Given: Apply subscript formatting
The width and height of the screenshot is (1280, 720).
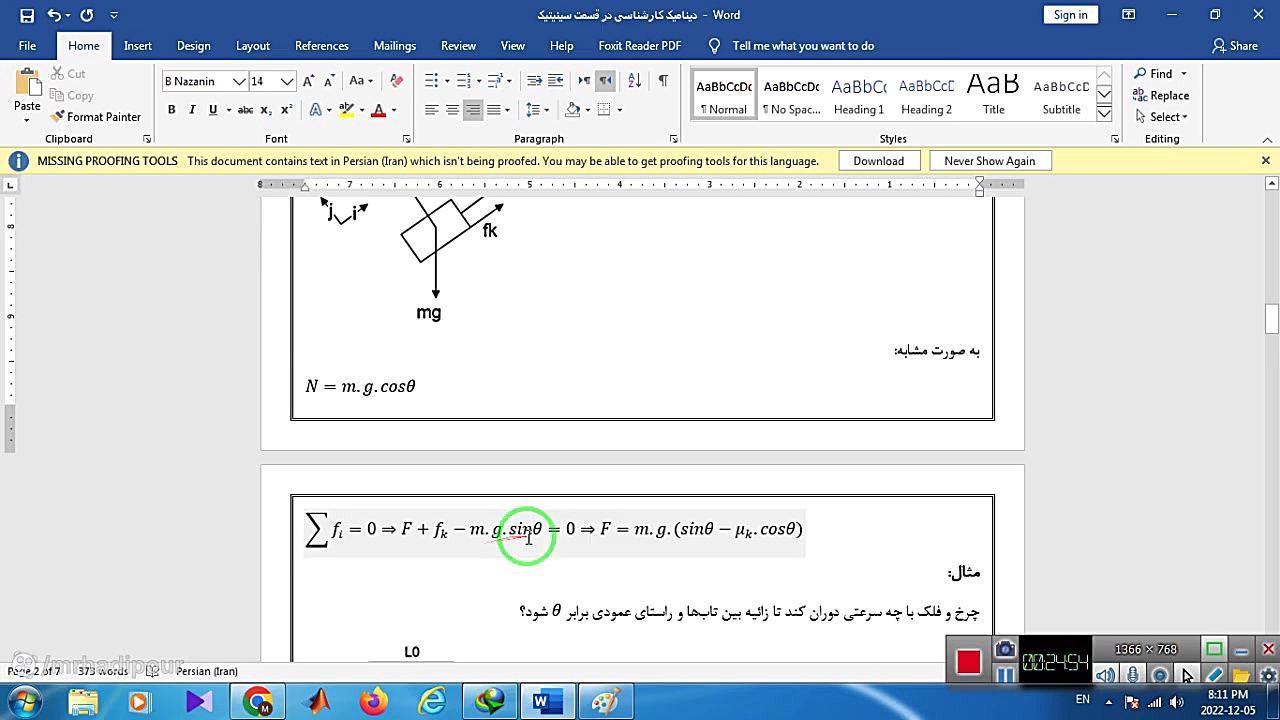Looking at the screenshot, I should pyautogui.click(x=266, y=110).
